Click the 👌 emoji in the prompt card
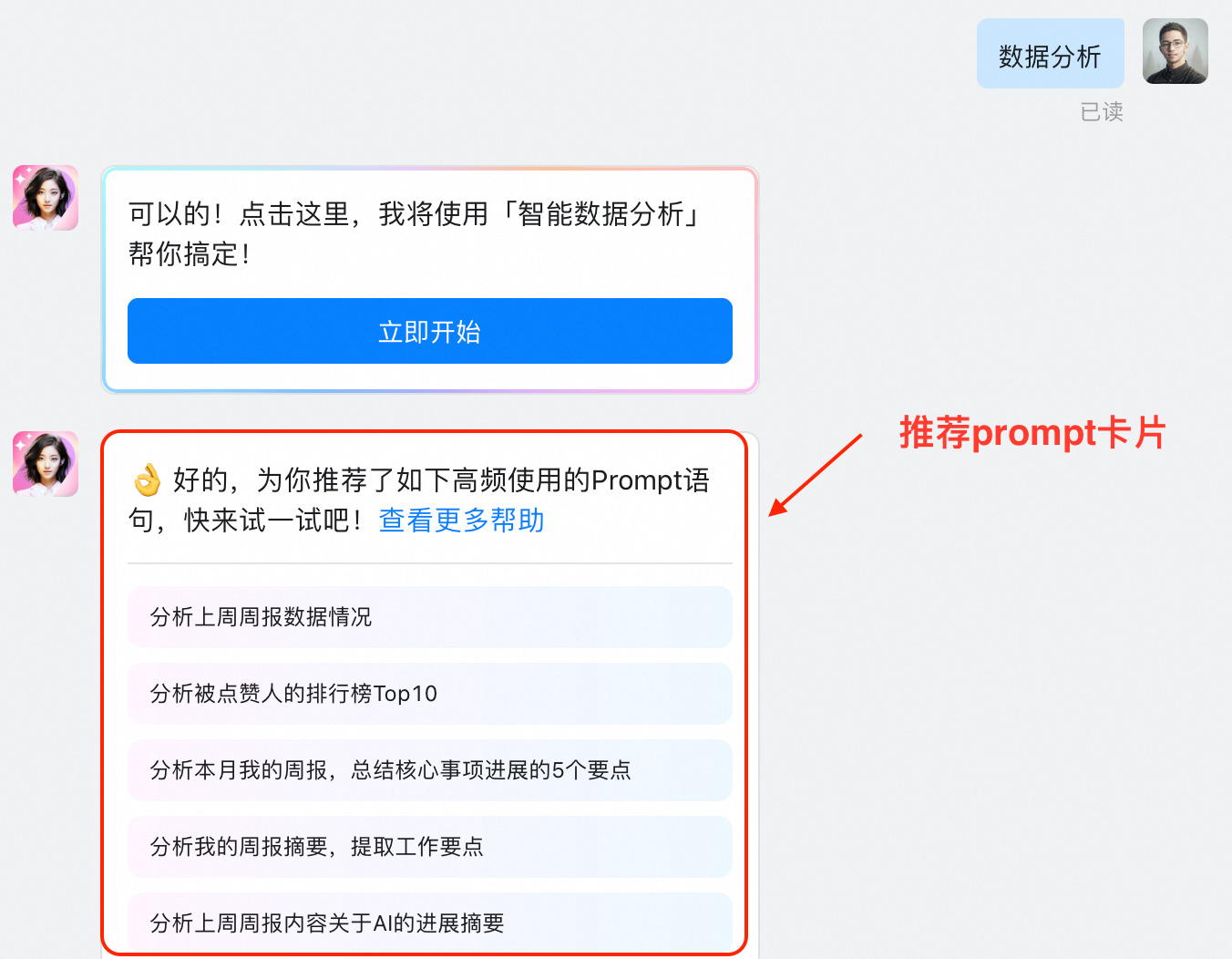 147,479
